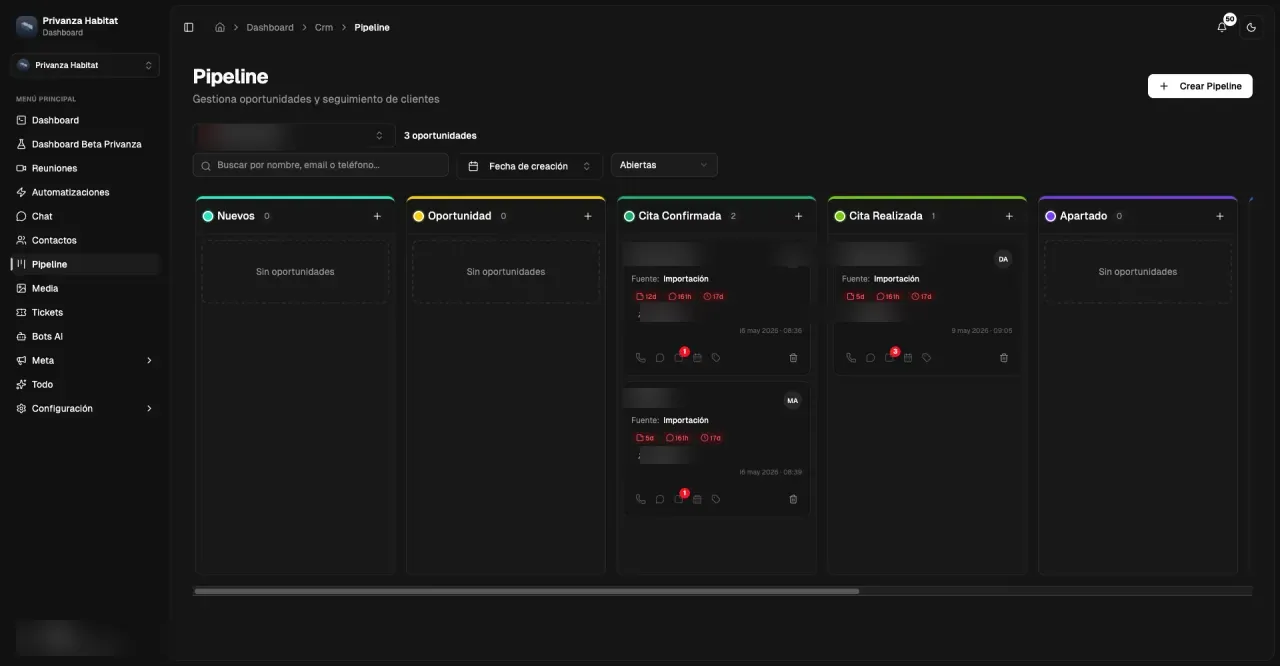Add opportunity to Cita Realizada column
The image size is (1280, 666).
pos(1009,216)
